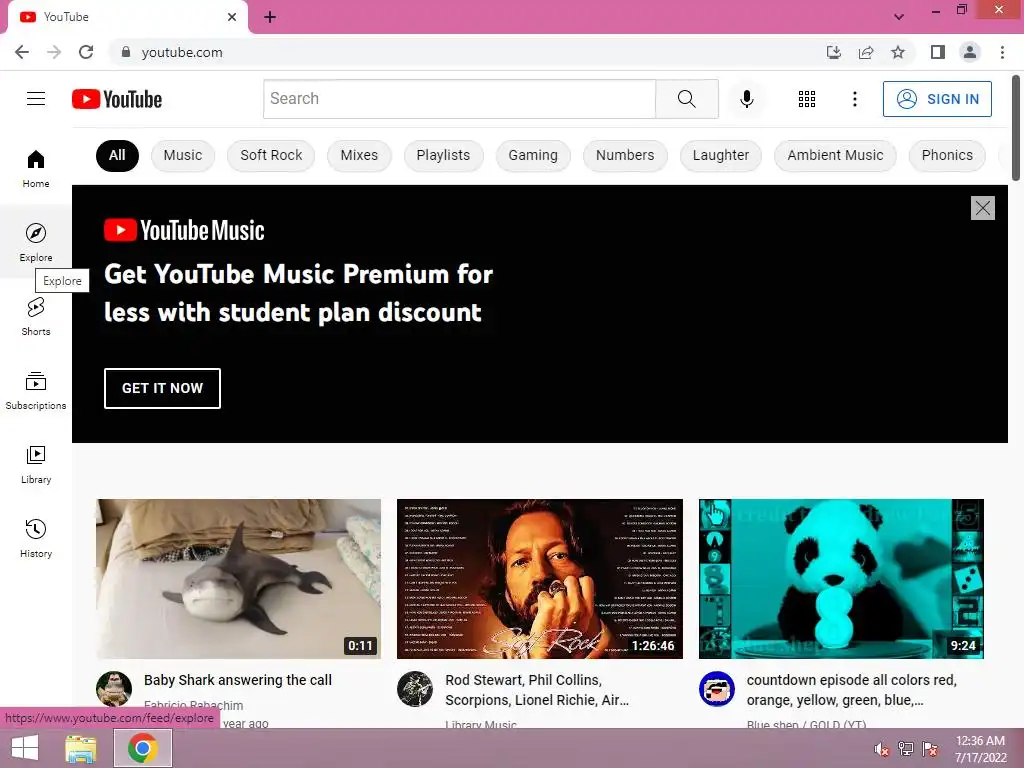Open History in the sidebar
Viewport: 1024px width, 768px height.
click(36, 539)
